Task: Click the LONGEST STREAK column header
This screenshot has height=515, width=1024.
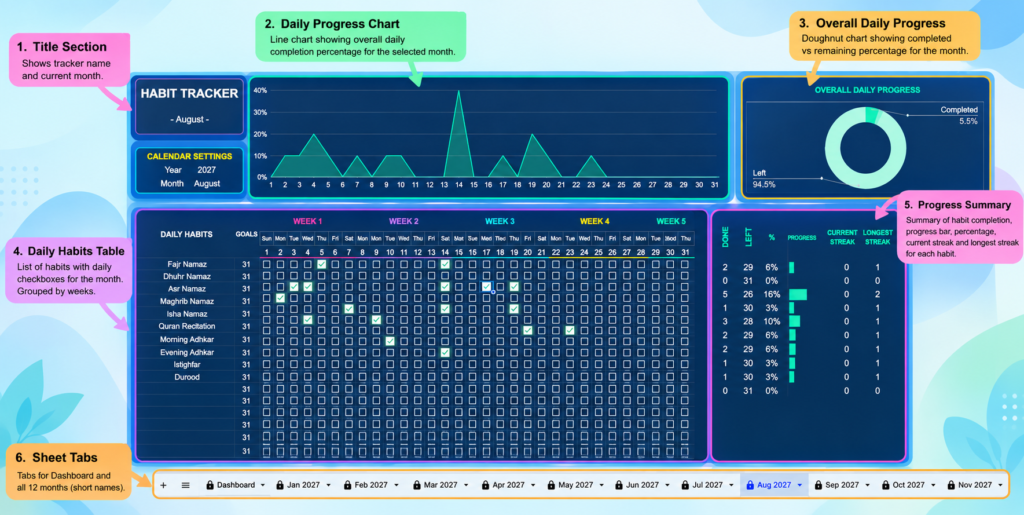Action: (877, 237)
